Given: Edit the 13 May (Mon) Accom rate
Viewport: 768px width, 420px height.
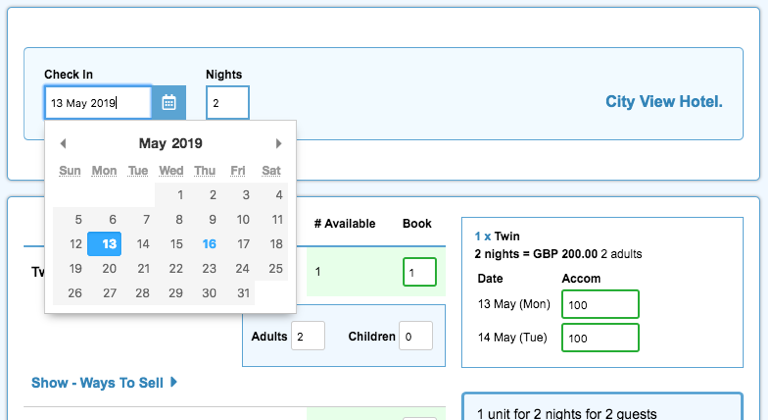Looking at the screenshot, I should tap(600, 304).
